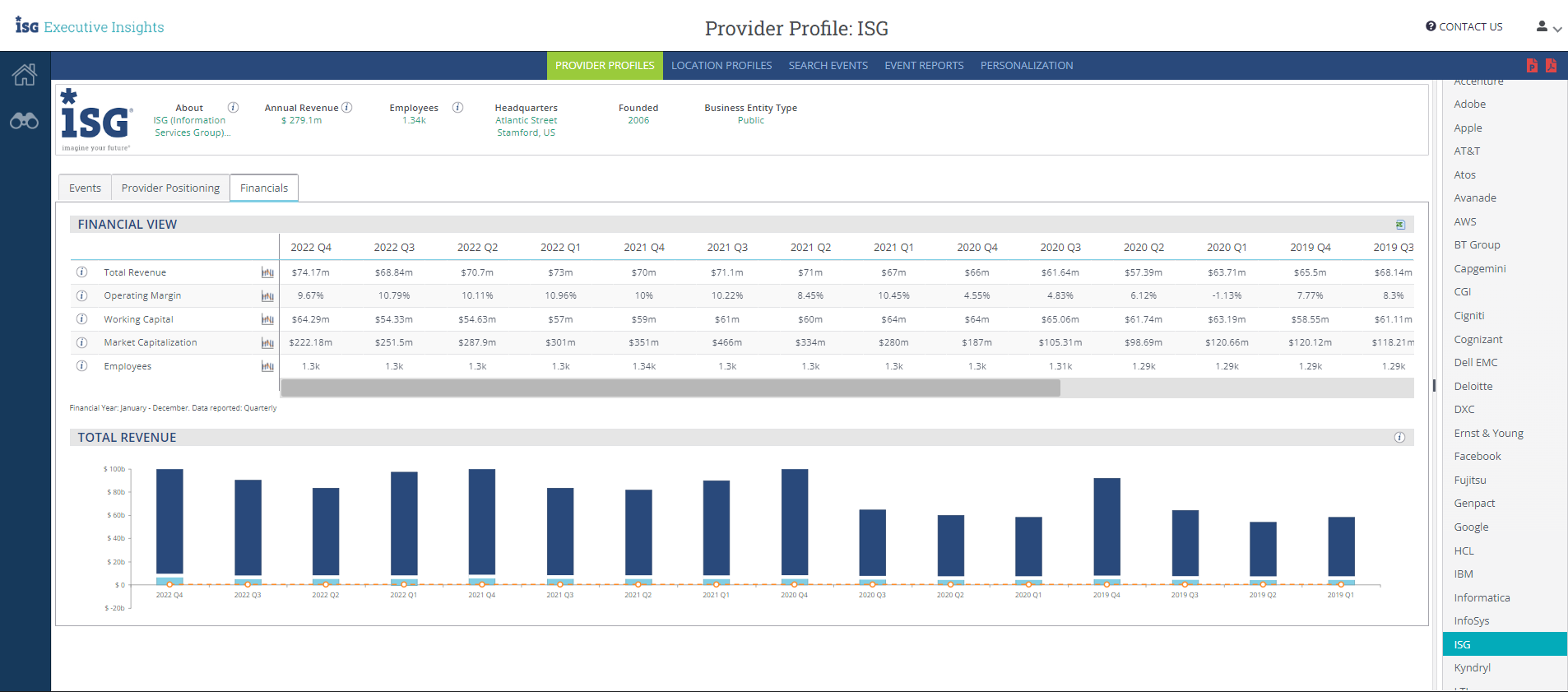The height and width of the screenshot is (692, 1568).
Task: Export Financial View to Excel icon
Action: point(1400,225)
